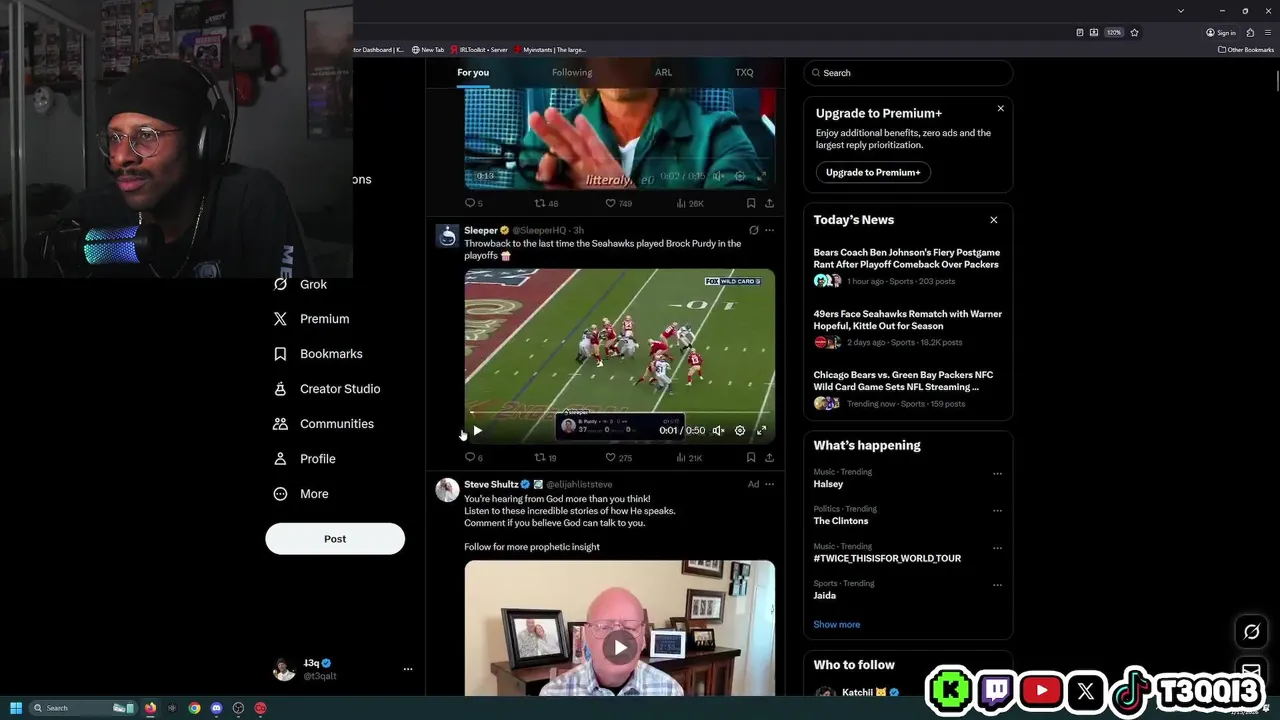The width and height of the screenshot is (1280, 720).
Task: Open more options for The Clintons trend
Action: 997,510
